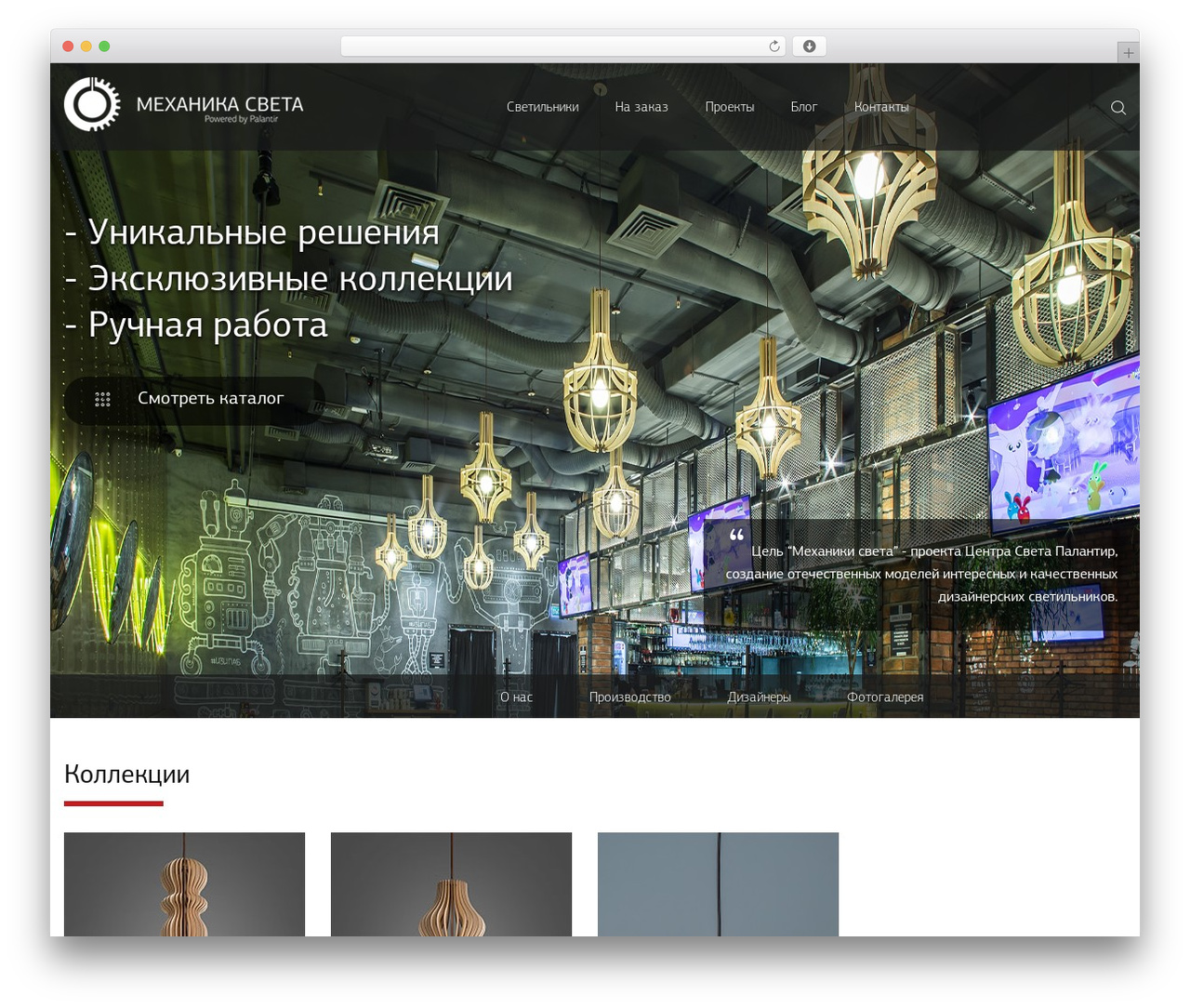Click the grid dots icon in catalog button
1190x1008 pixels.
[x=102, y=399]
